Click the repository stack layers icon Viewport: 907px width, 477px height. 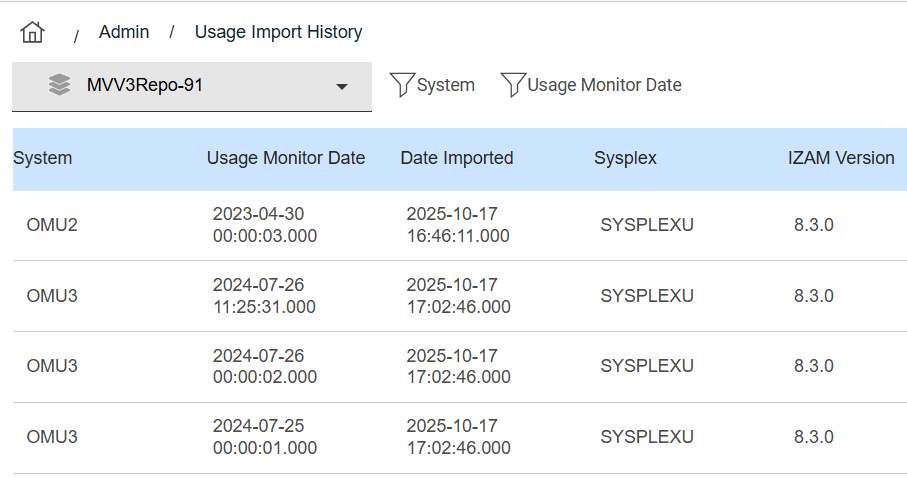tap(59, 85)
